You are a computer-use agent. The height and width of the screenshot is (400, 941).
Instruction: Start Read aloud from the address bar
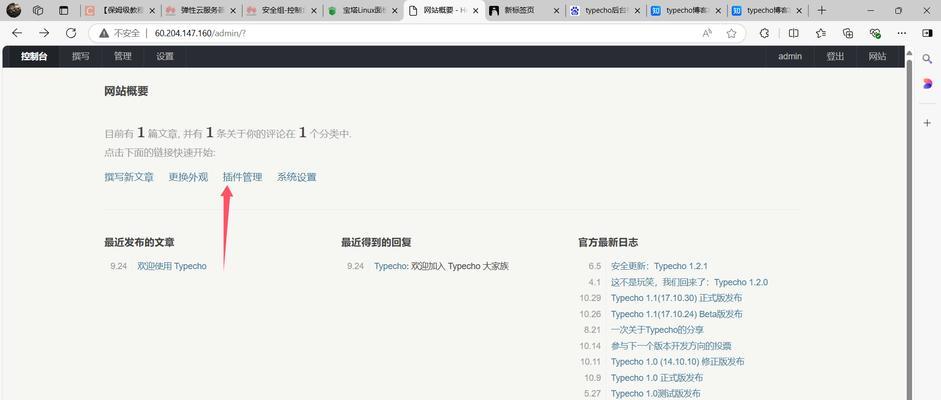coord(708,34)
